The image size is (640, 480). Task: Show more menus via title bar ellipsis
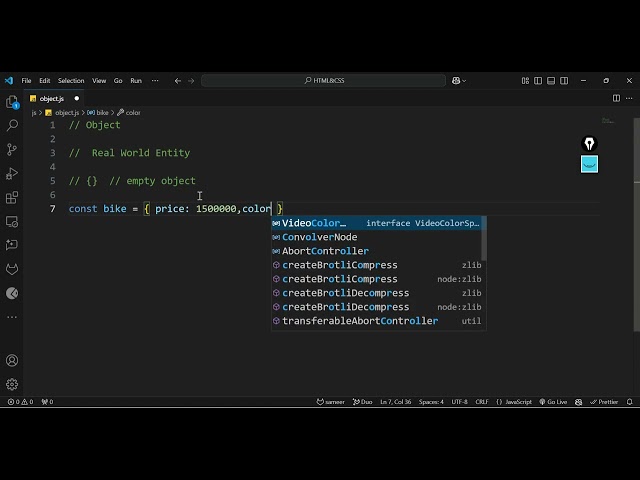(x=155, y=81)
